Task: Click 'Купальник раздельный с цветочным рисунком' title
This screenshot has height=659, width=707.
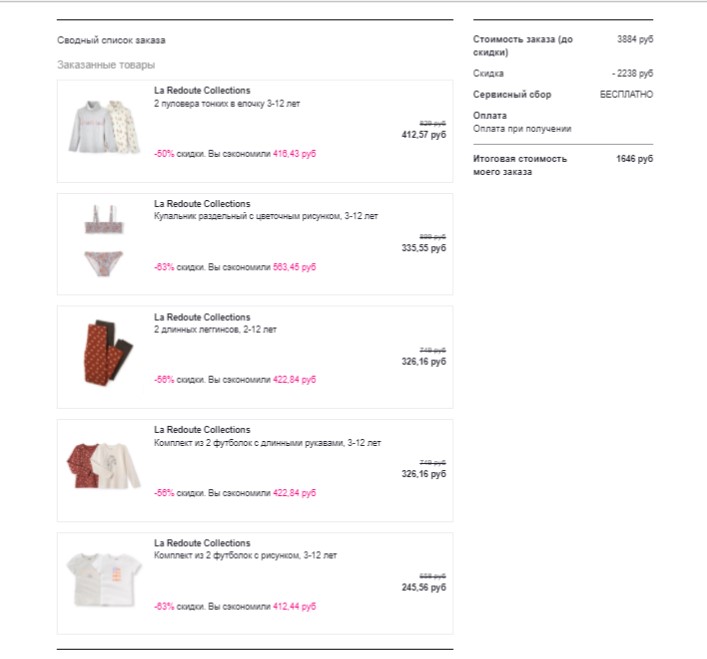Action: (x=266, y=216)
